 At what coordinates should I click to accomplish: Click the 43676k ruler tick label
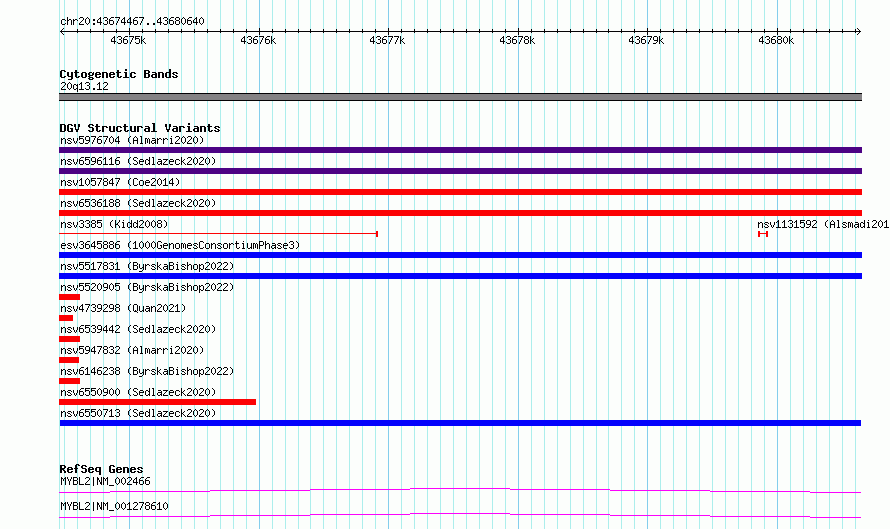(258, 40)
